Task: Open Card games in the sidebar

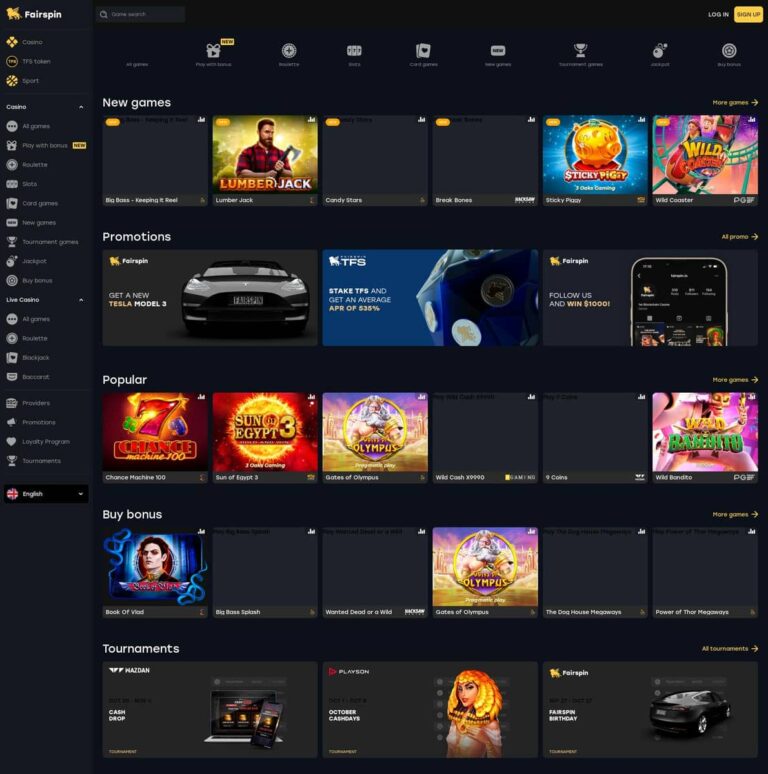Action: tap(33, 203)
